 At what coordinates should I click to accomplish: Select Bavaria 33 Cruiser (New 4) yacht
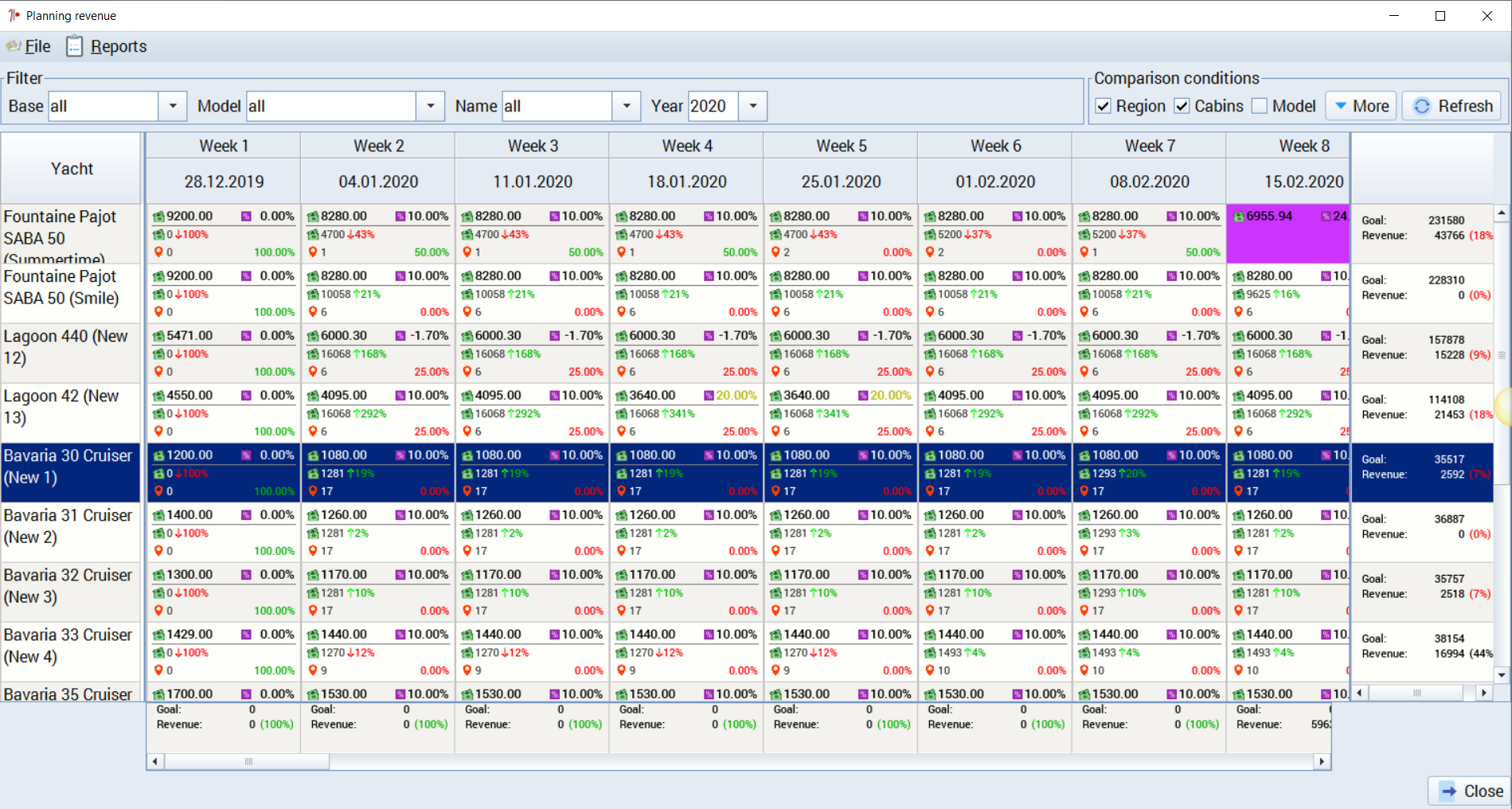click(x=70, y=652)
